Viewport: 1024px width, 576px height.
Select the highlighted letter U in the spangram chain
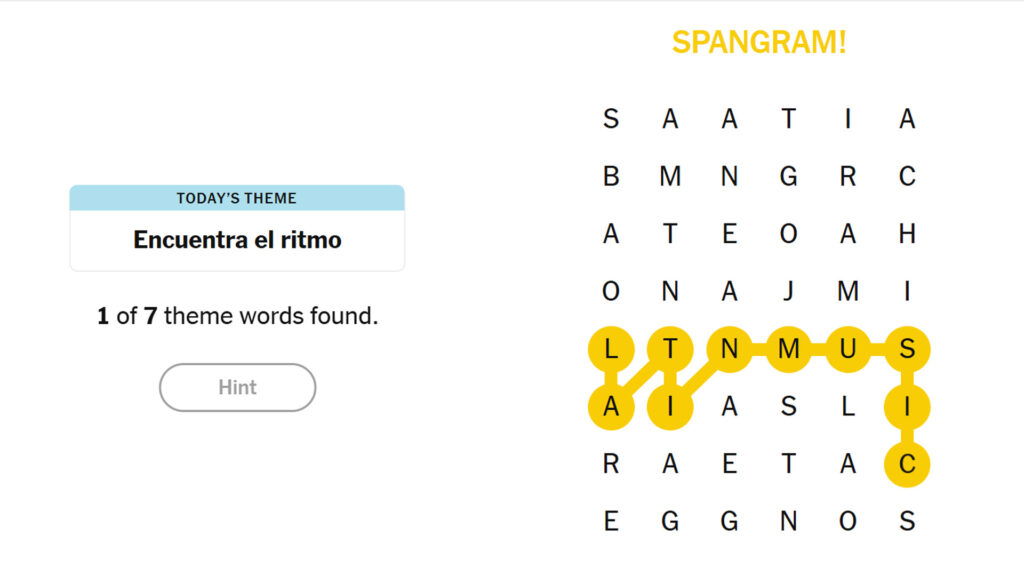point(848,349)
